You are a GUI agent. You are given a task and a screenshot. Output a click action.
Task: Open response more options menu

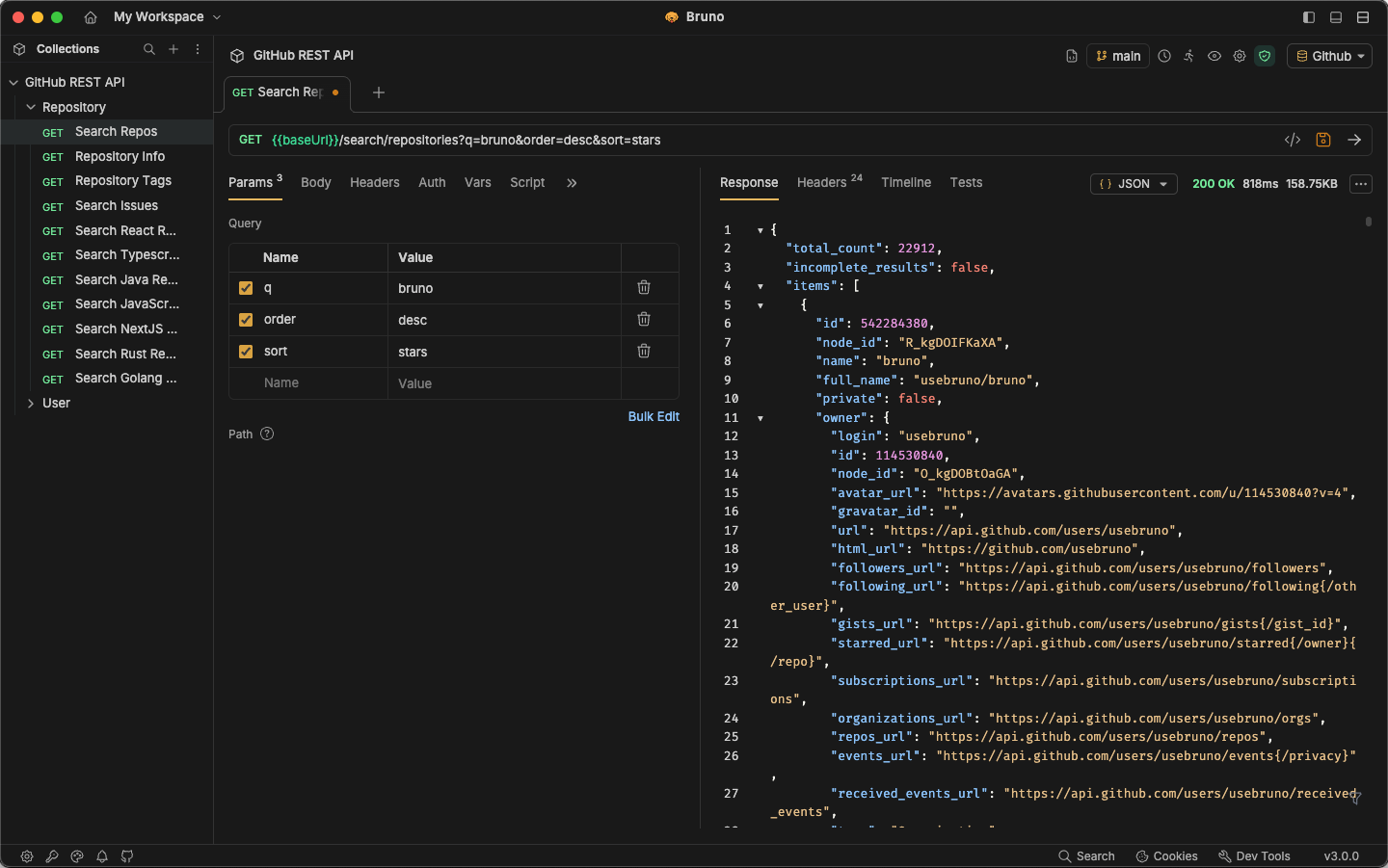coord(1361,184)
